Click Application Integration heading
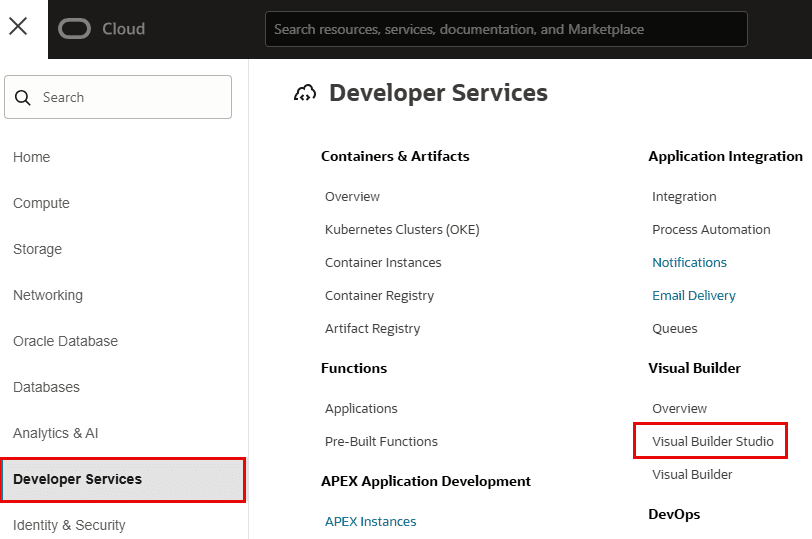This screenshot has width=812, height=539. pyautogui.click(x=726, y=156)
